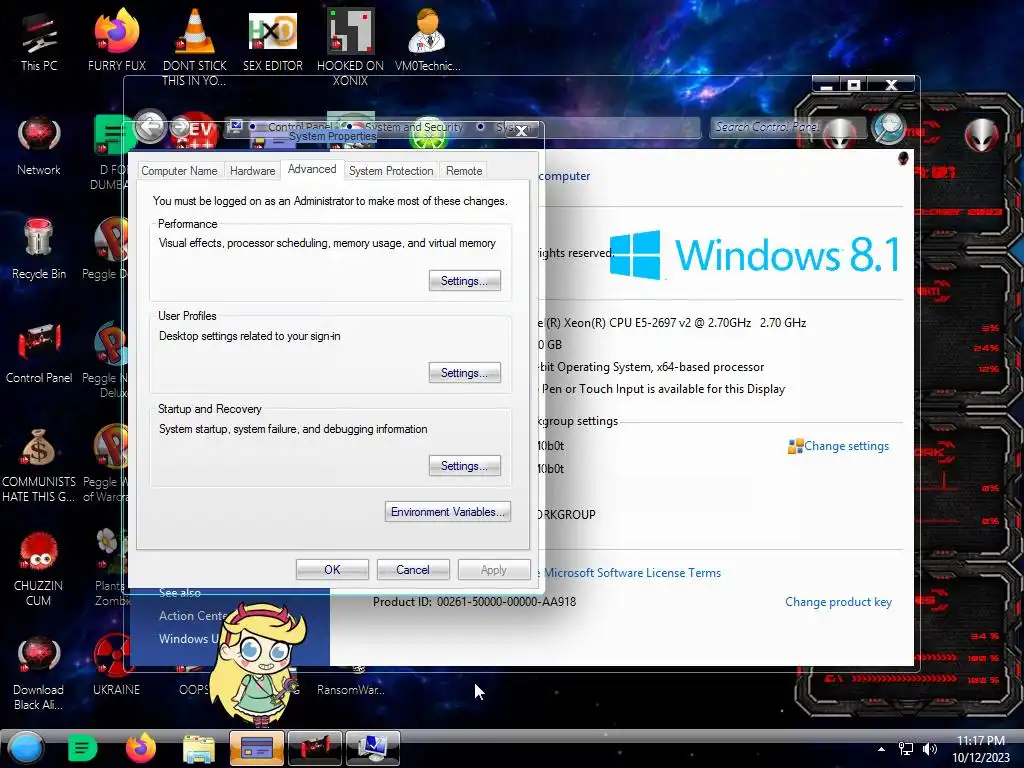This screenshot has height=768, width=1024.
Task: Open the Remote tab
Action: (x=464, y=170)
